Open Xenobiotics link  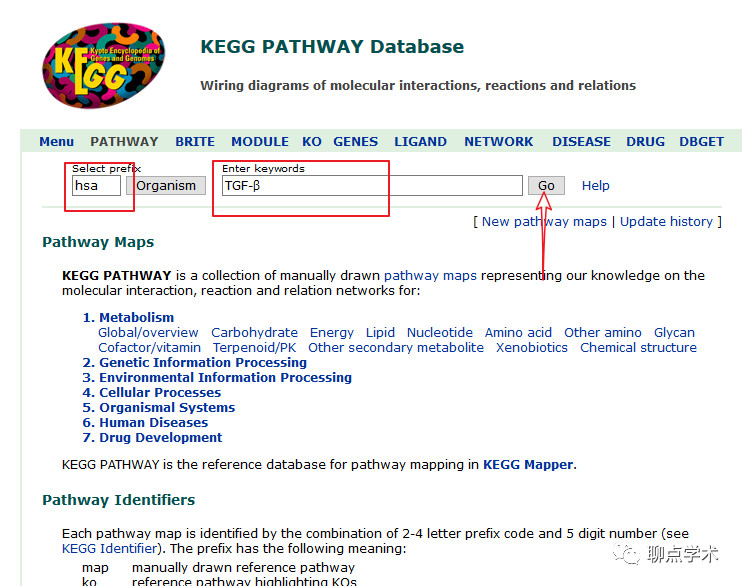[x=532, y=348]
